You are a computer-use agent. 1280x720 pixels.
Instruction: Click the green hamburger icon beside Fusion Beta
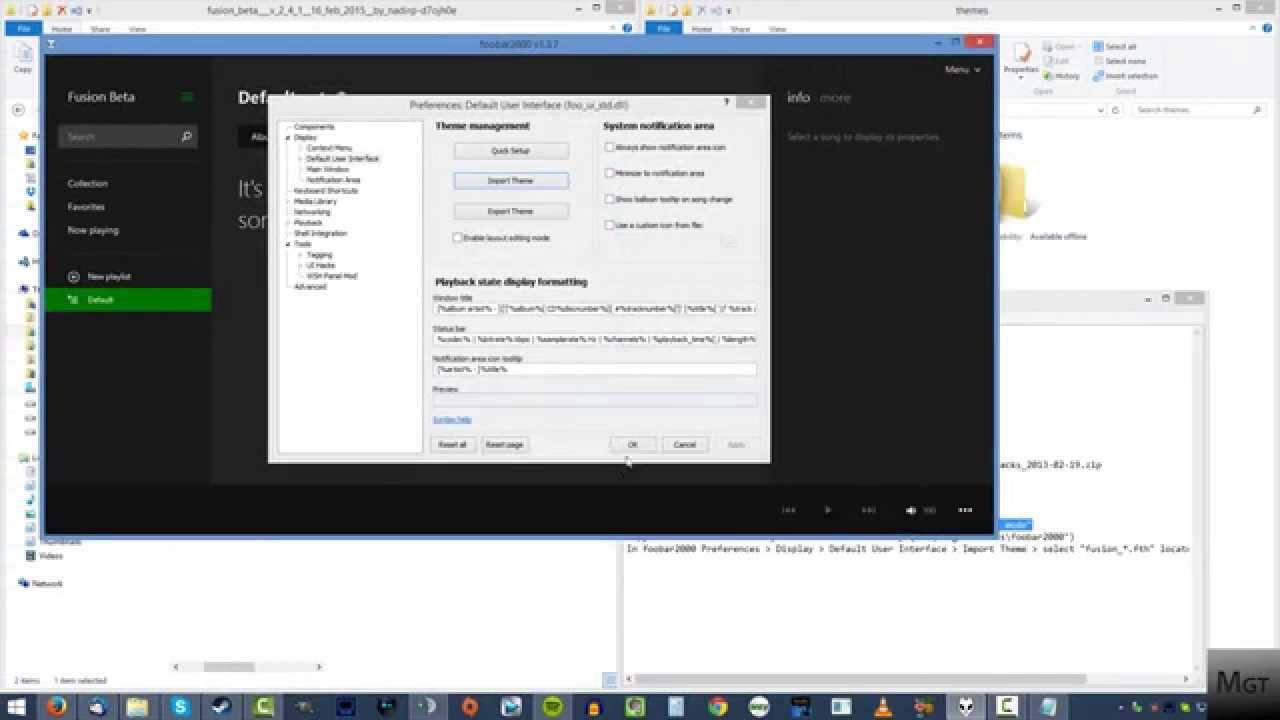[x=186, y=97]
